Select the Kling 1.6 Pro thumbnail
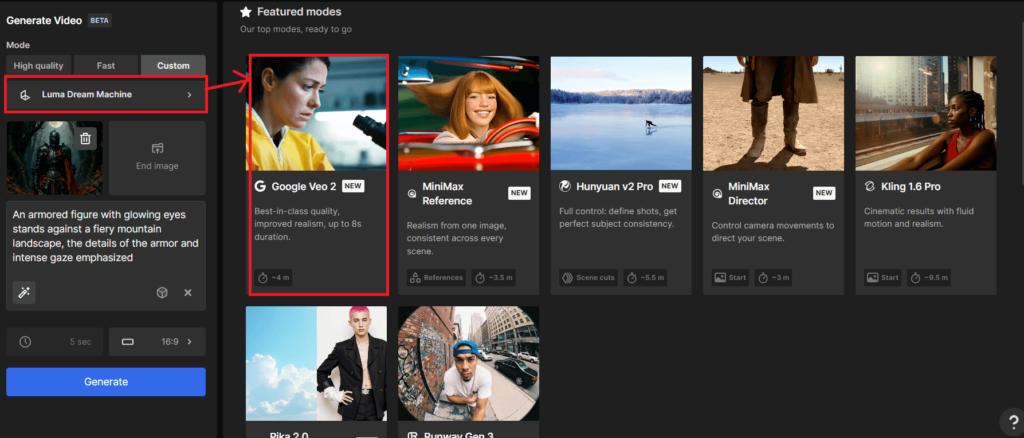The width and height of the screenshot is (1024, 438). (926, 113)
